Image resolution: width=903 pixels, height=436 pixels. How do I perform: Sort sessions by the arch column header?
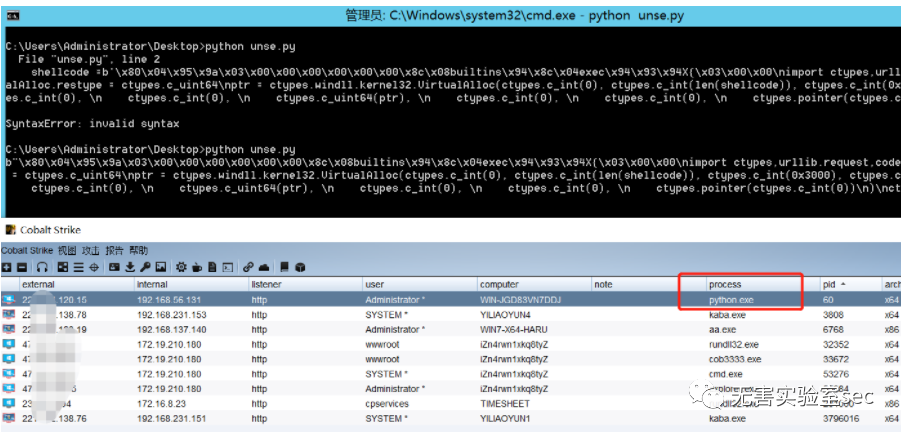click(892, 285)
